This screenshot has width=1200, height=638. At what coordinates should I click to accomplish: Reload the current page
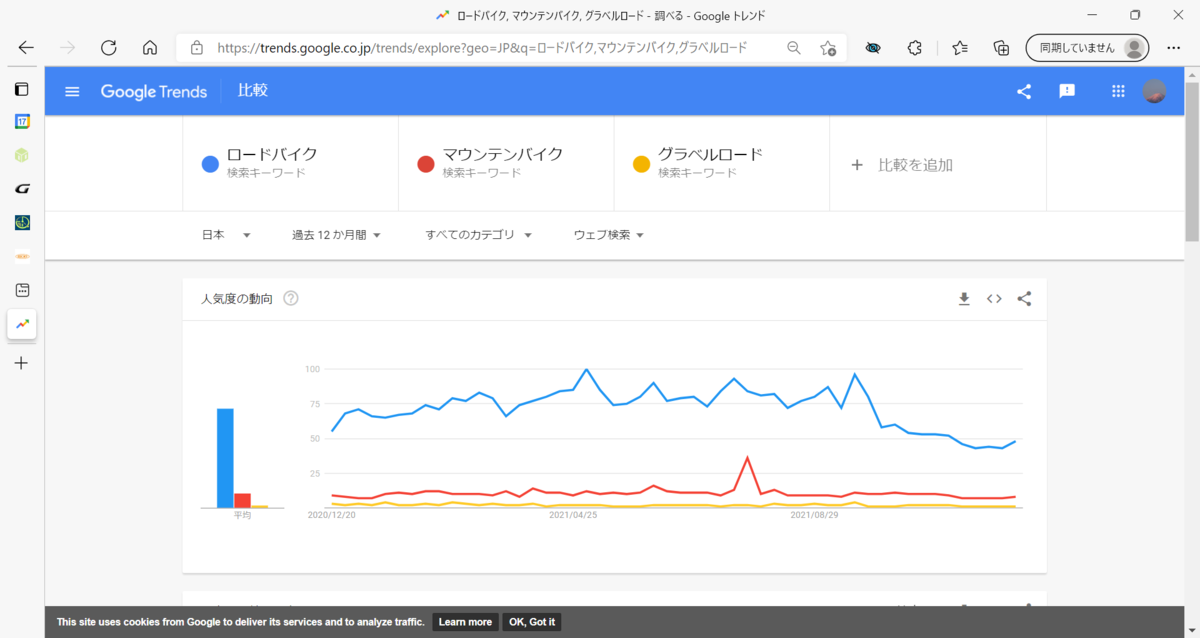(109, 47)
